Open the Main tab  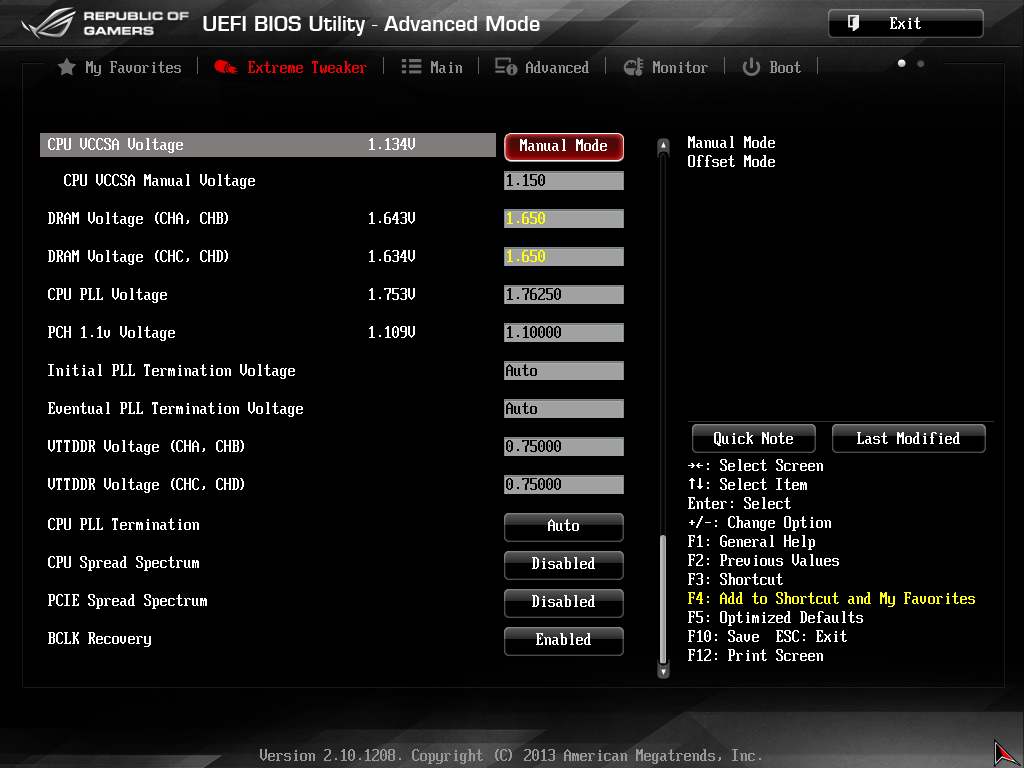click(432, 67)
